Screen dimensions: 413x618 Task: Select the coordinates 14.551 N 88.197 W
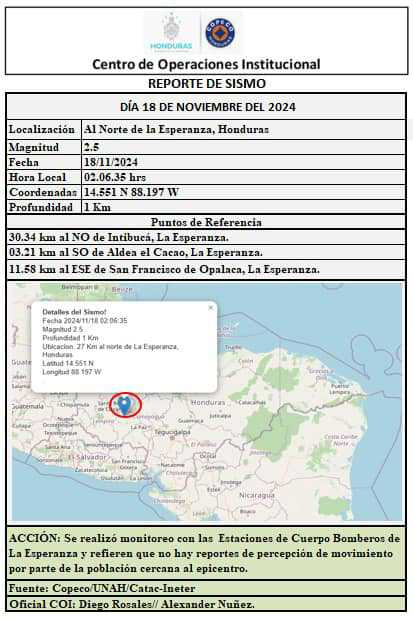click(131, 192)
